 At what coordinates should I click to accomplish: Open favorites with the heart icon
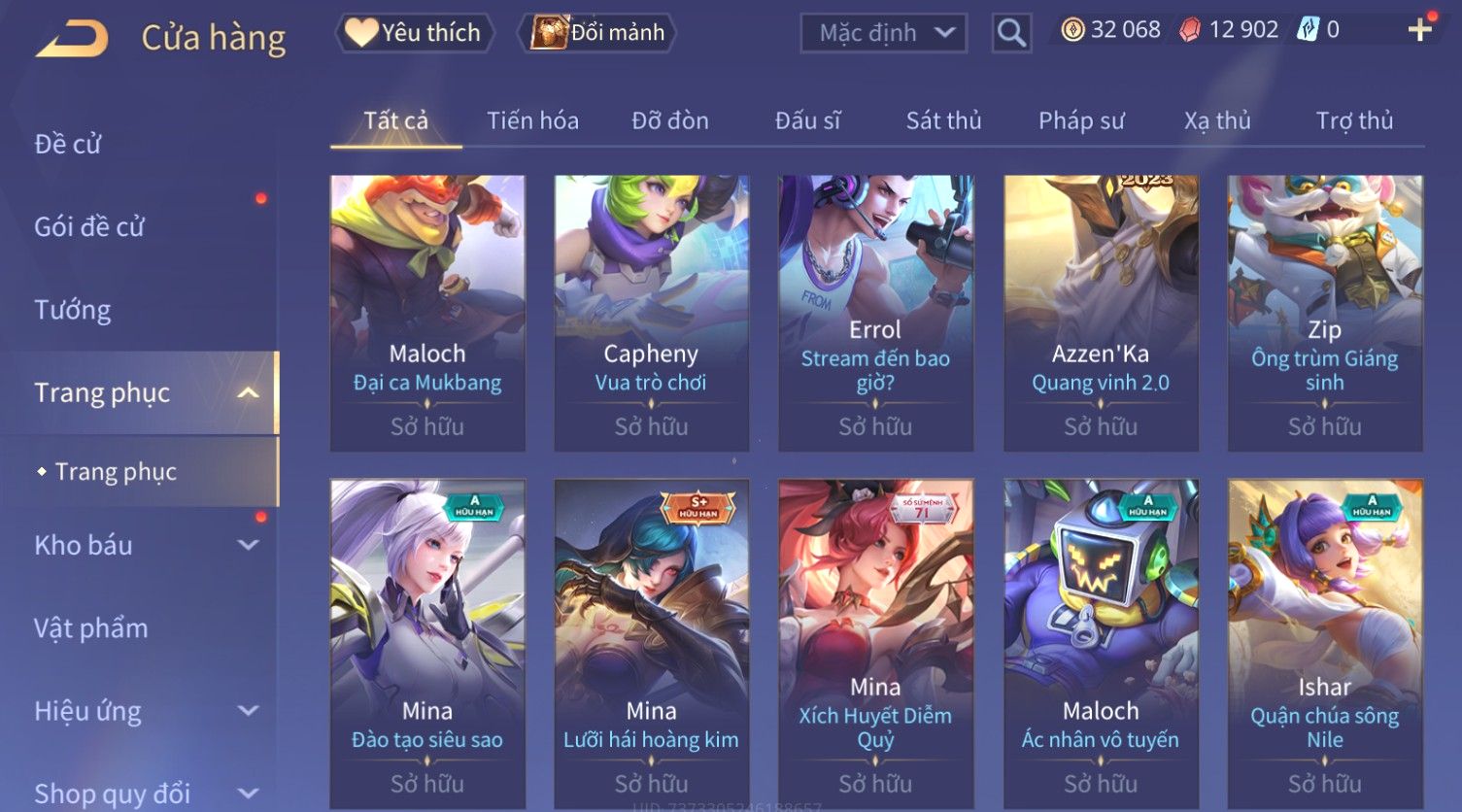(360, 33)
